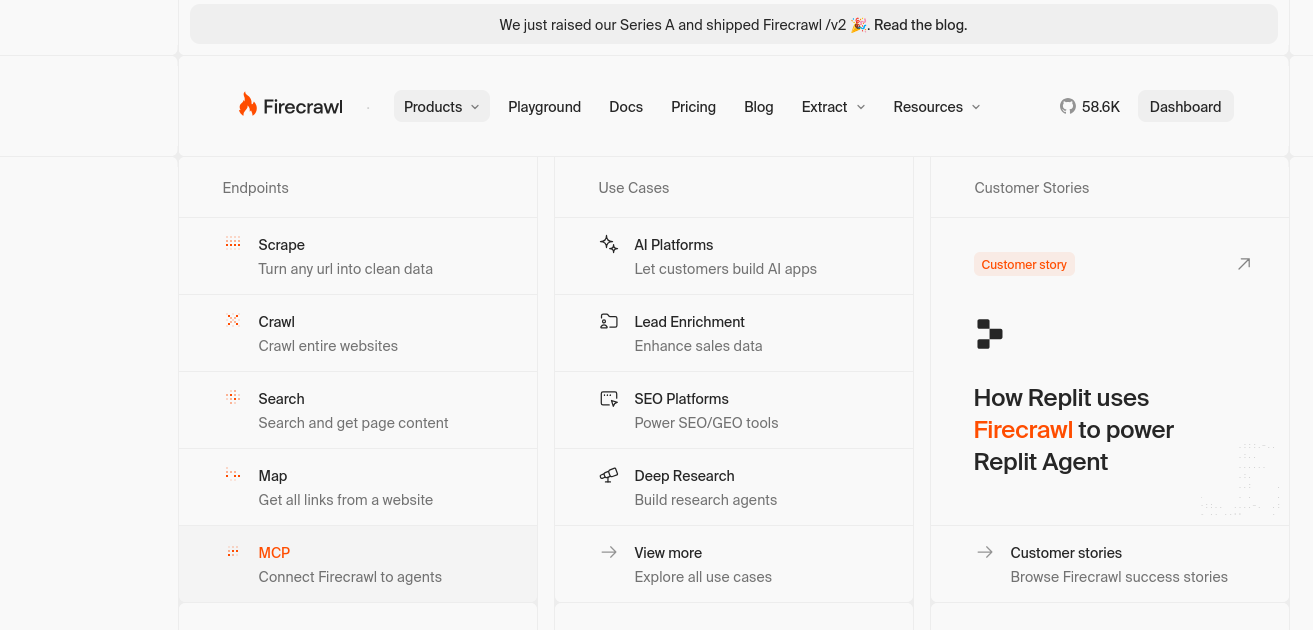Click the Series A announcement banner
The width and height of the screenshot is (1313, 630).
[x=733, y=25]
